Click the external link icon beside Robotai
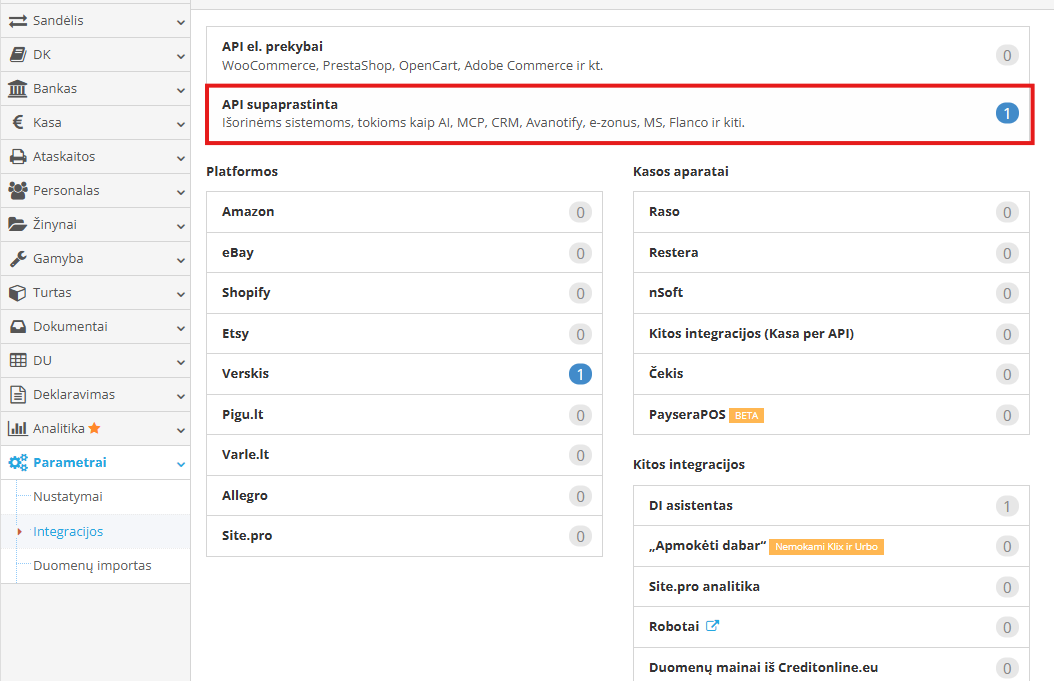Image resolution: width=1054 pixels, height=681 pixels. pyautogui.click(x=713, y=626)
